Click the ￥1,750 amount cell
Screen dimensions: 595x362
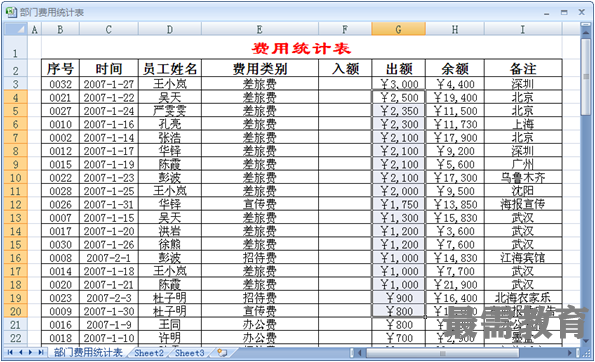pos(398,205)
